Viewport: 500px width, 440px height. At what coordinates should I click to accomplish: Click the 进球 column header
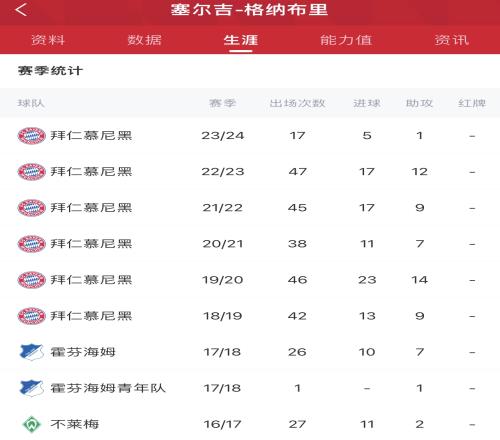point(367,103)
